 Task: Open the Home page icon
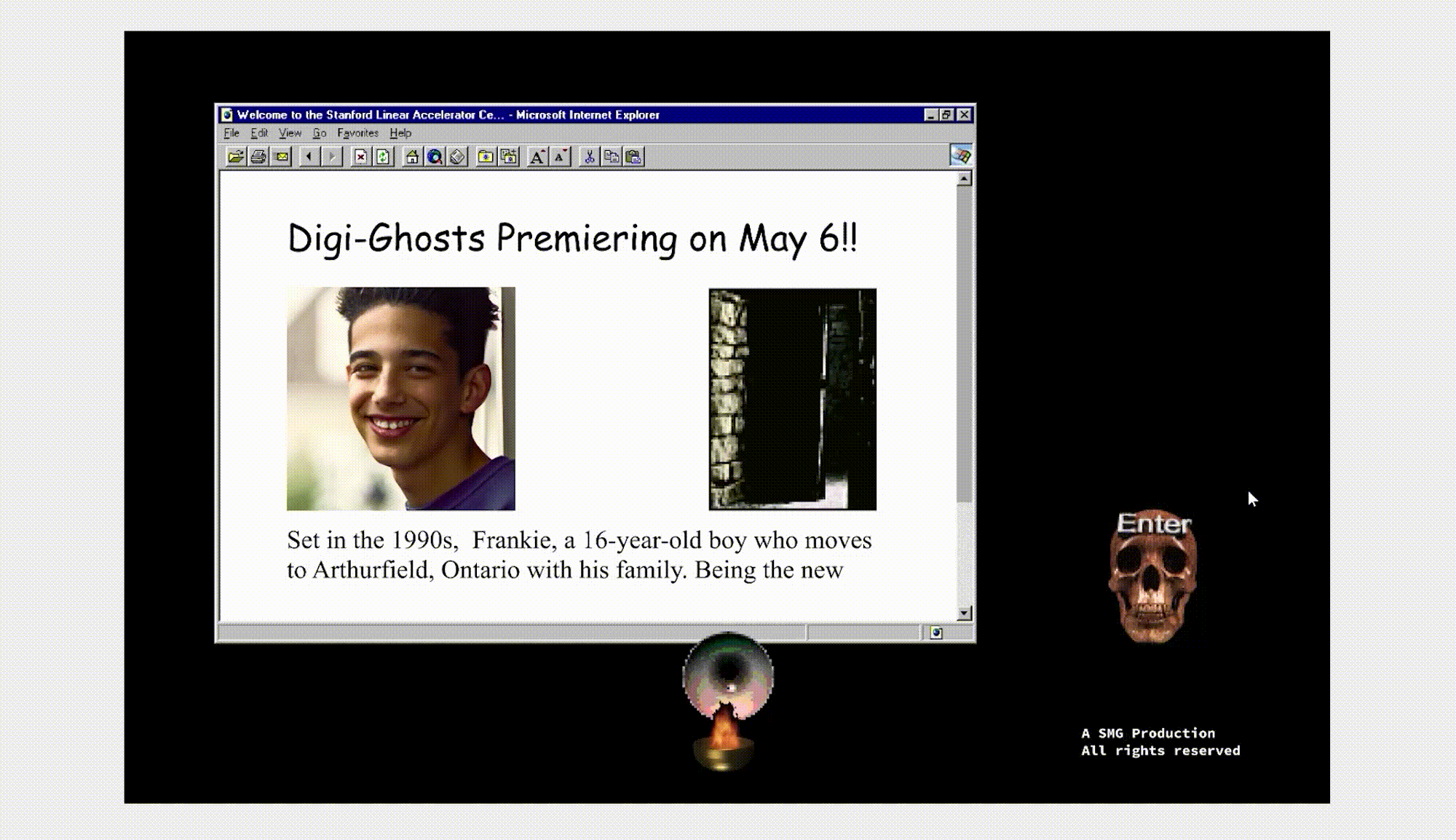click(412, 156)
